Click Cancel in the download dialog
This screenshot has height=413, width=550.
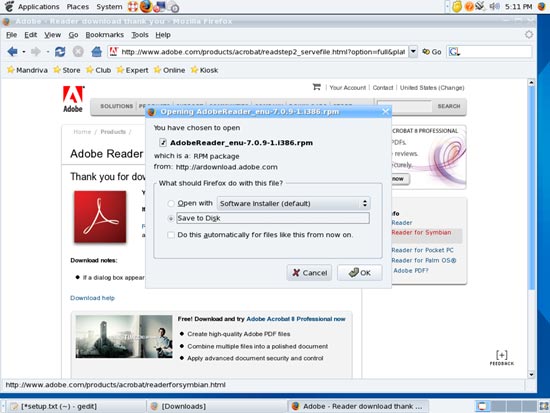pos(309,273)
